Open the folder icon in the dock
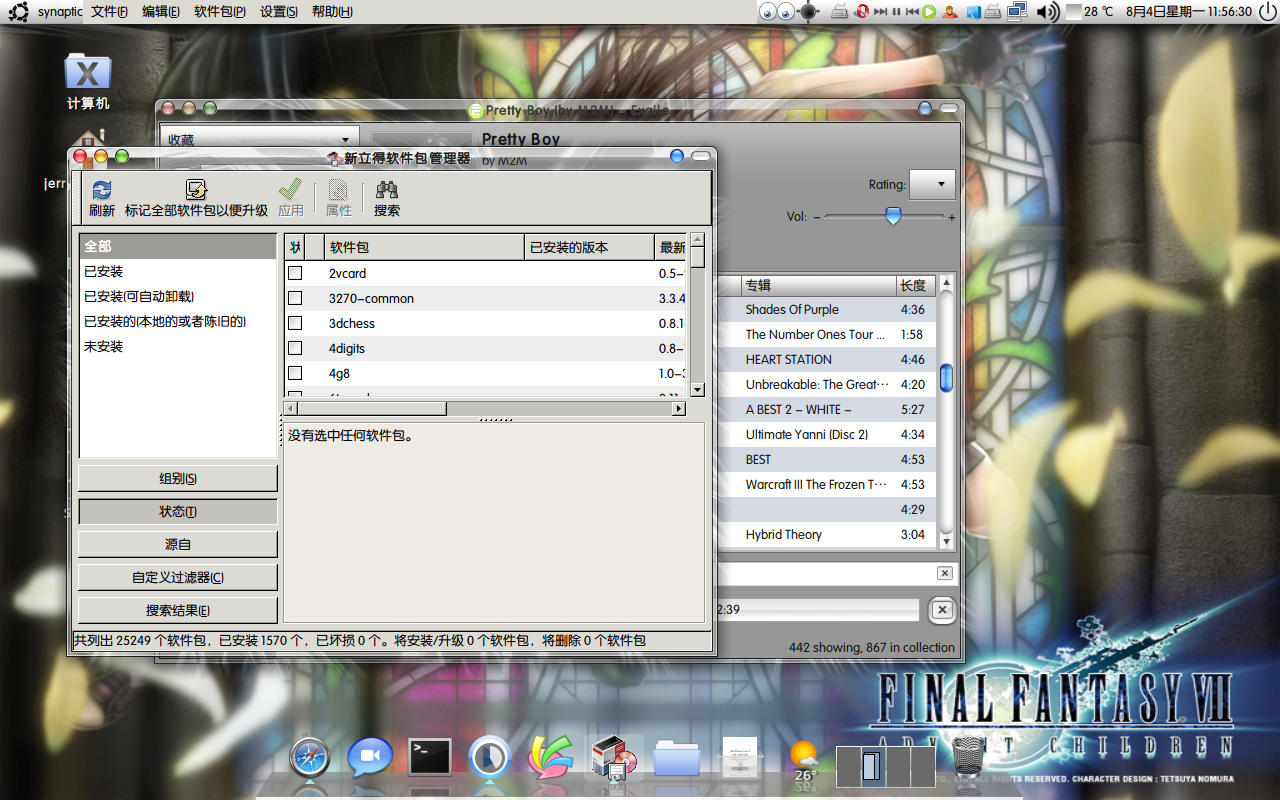Viewport: 1280px width, 800px height. click(677, 758)
